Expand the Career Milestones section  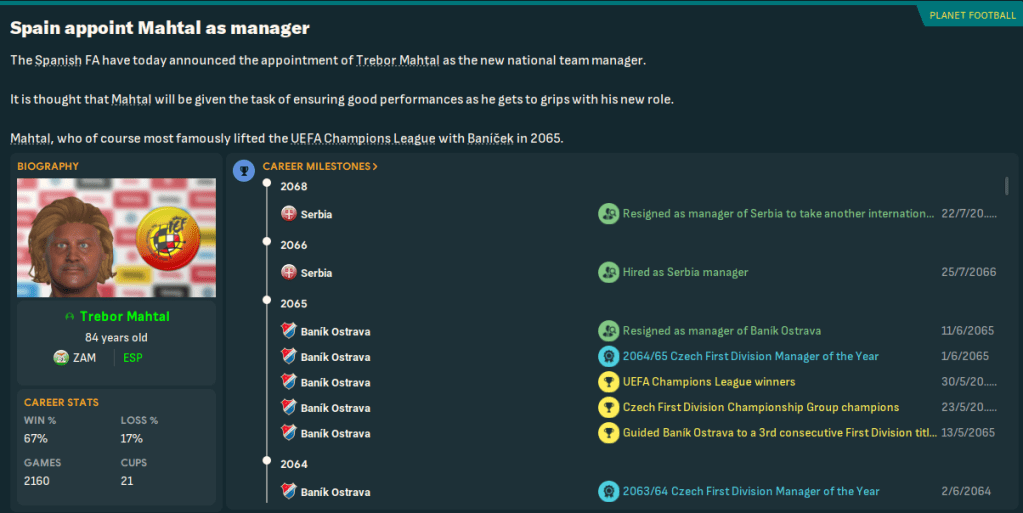[320, 166]
